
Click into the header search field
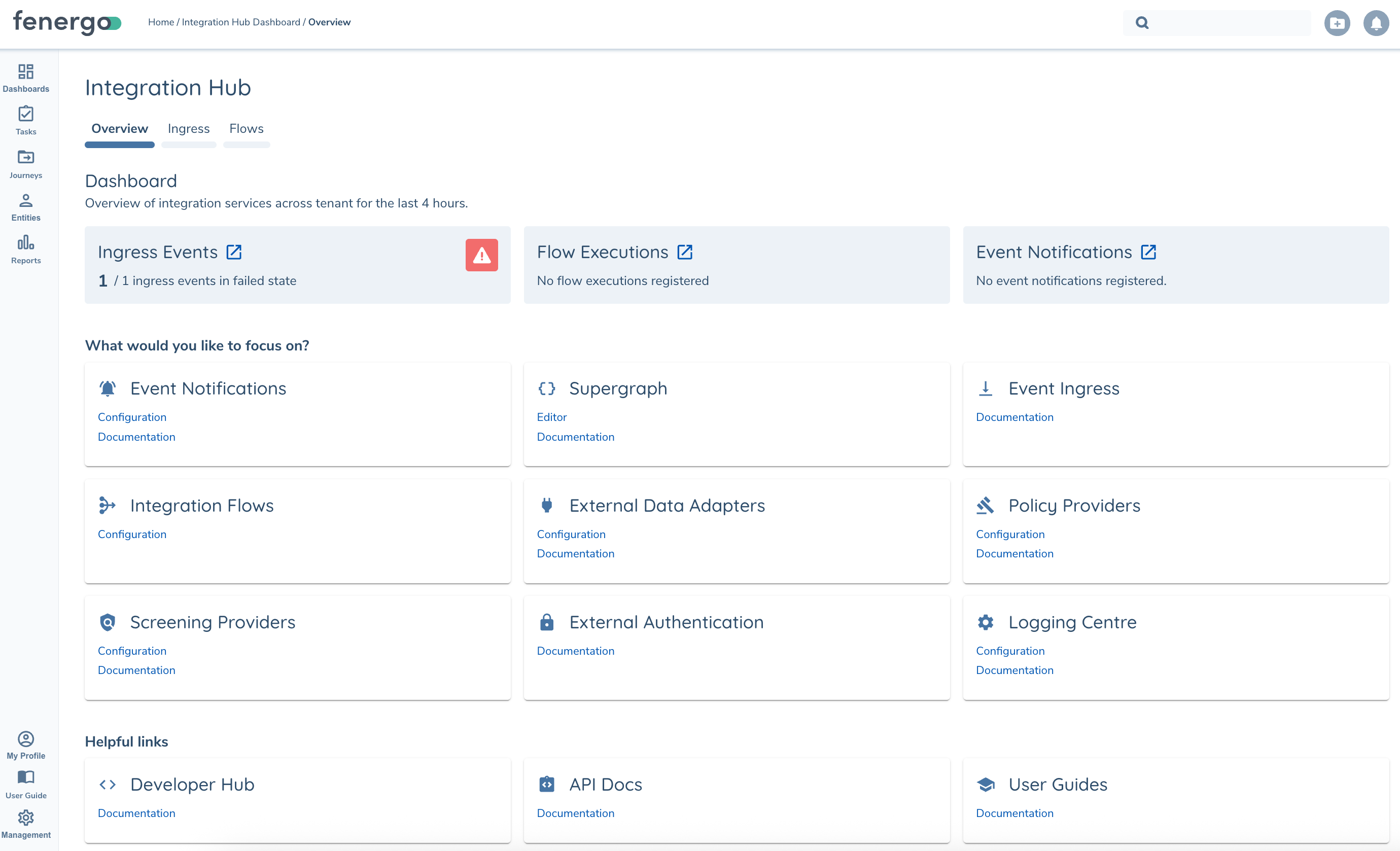point(1227,23)
